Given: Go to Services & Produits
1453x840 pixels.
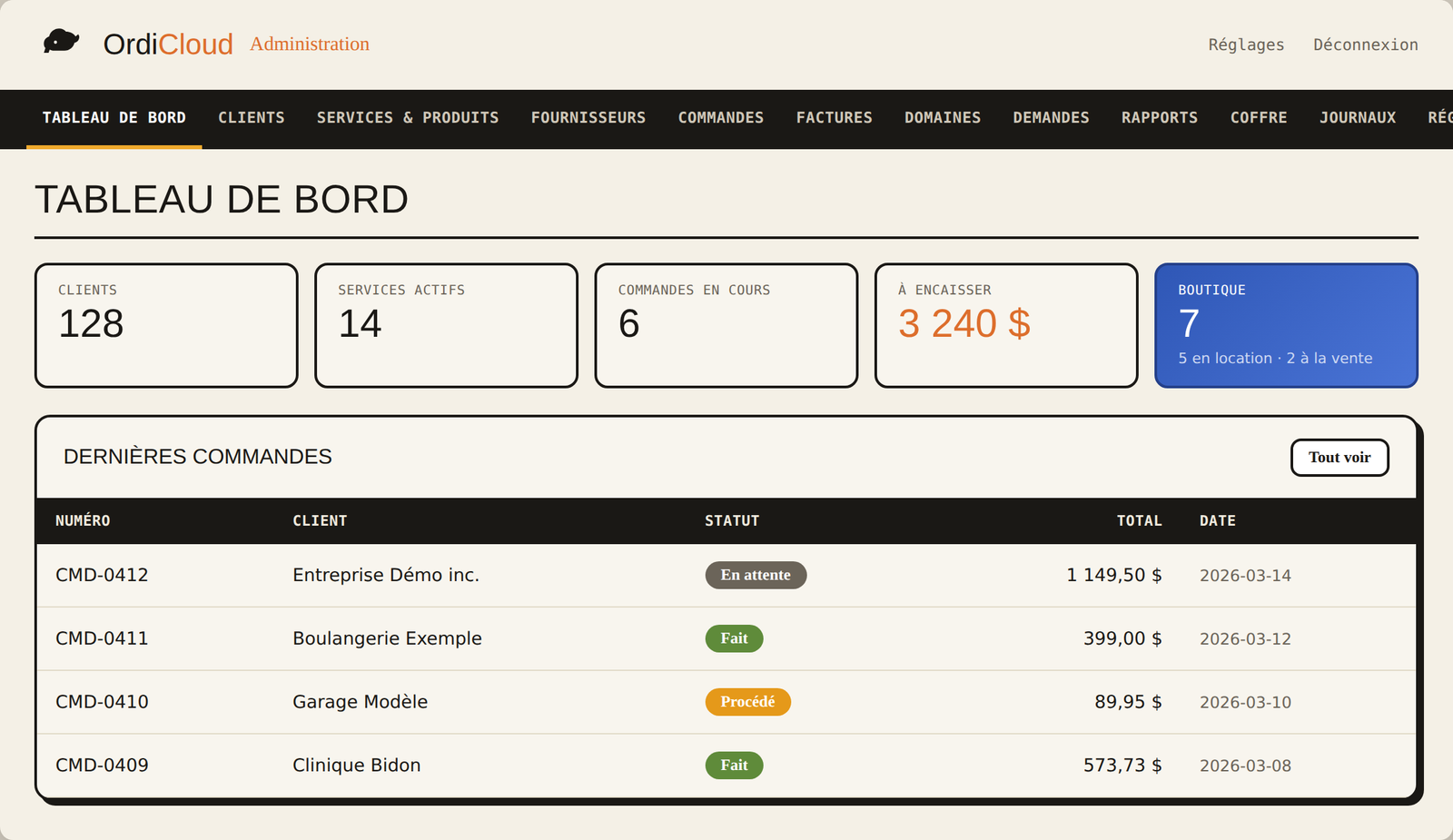Looking at the screenshot, I should coord(408,118).
